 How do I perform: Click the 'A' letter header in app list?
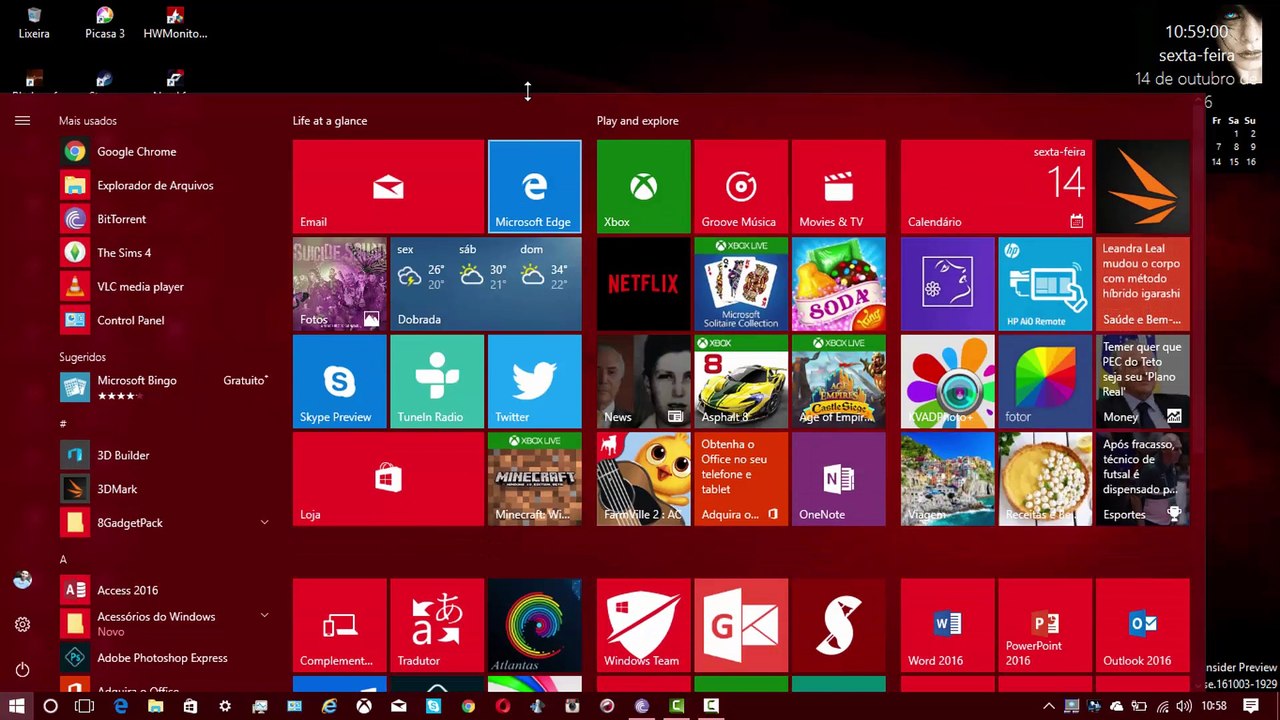point(63,560)
